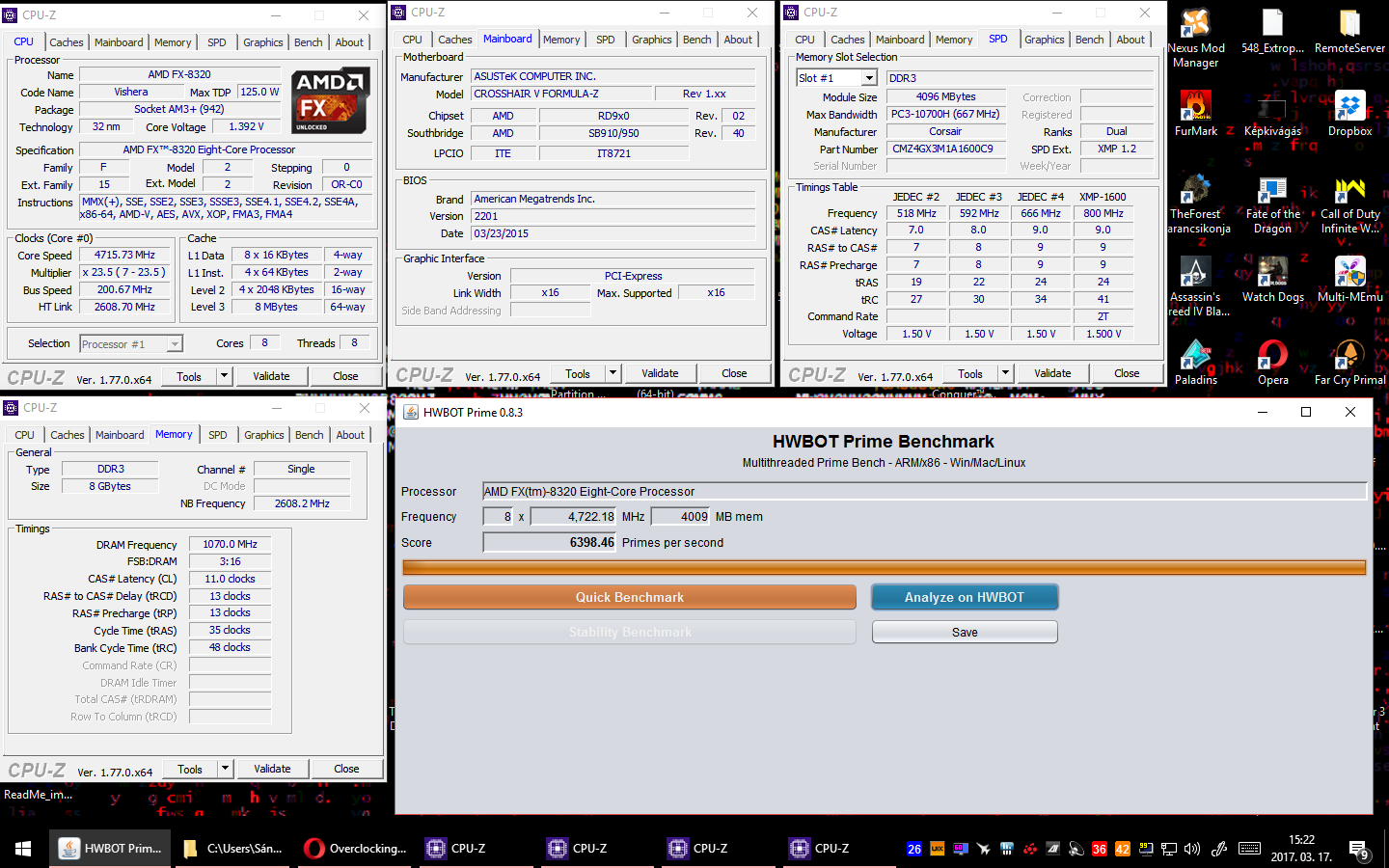Screen dimensions: 1389x868
Task: Click the orange UIX tray icon
Action: 937,849
